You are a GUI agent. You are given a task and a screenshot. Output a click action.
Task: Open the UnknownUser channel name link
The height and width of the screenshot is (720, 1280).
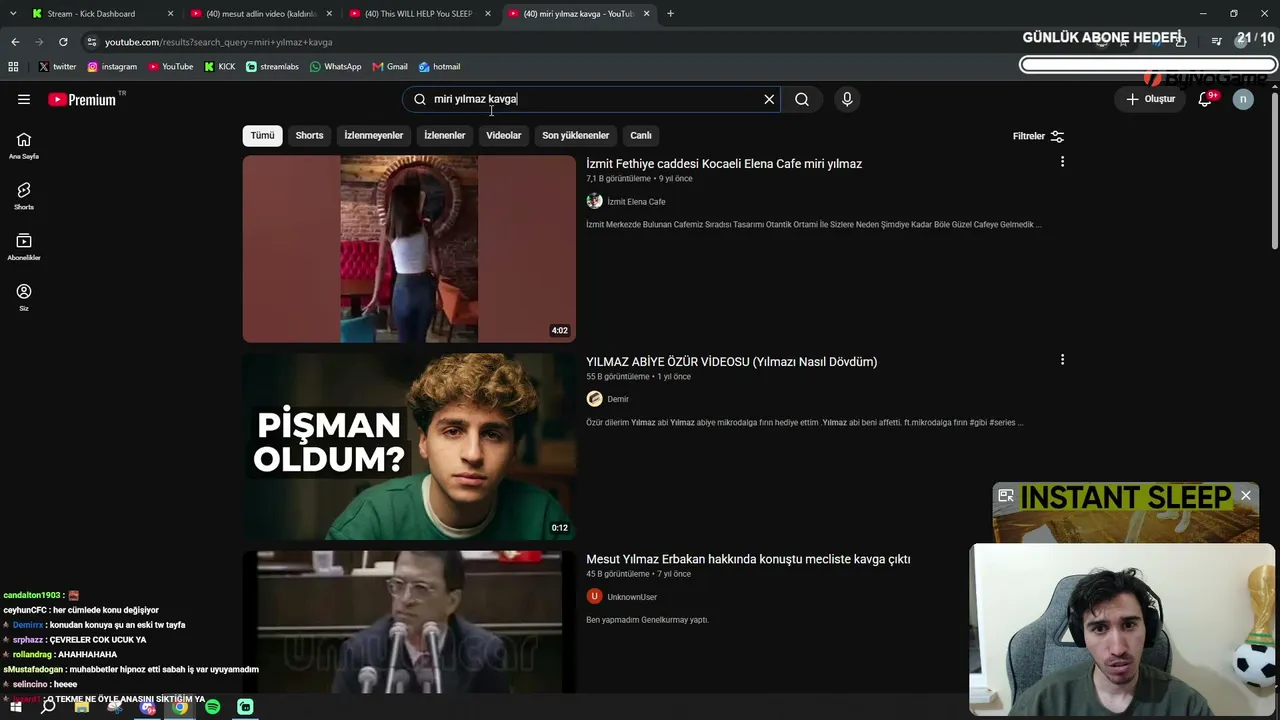coord(632,597)
